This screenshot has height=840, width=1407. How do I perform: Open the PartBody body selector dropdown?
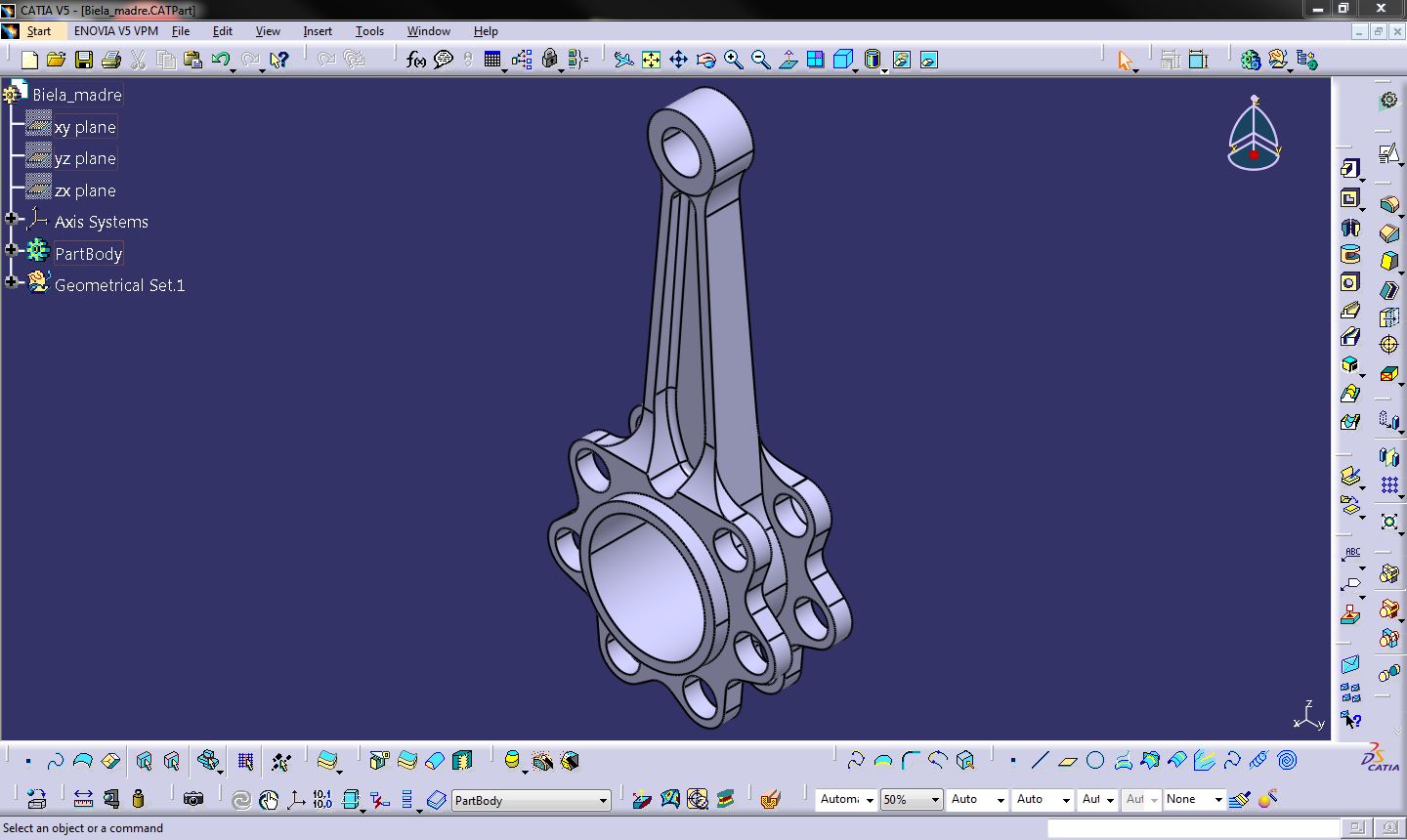coord(604,800)
